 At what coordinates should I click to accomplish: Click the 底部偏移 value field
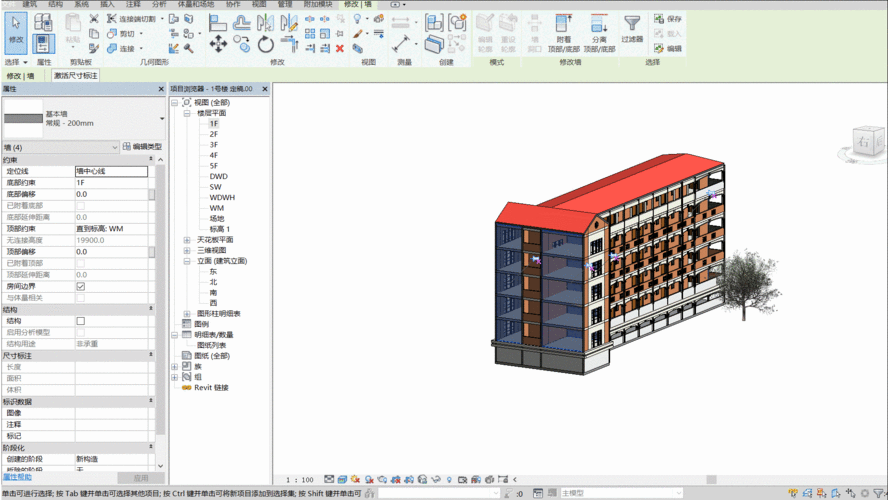pos(111,194)
